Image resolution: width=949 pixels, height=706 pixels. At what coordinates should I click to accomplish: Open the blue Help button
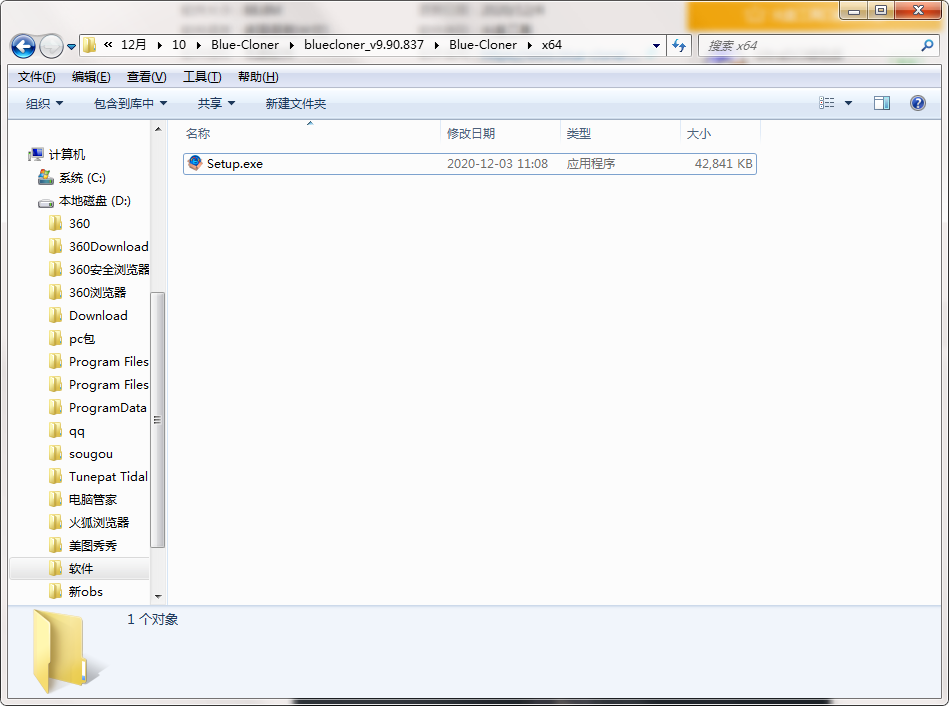point(918,103)
